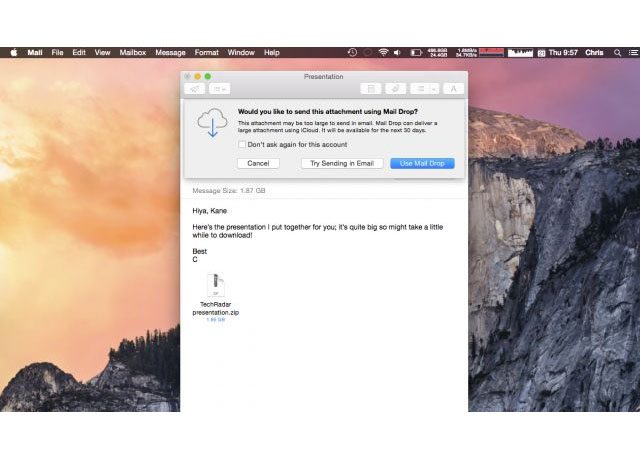Screen dimensions: 640x460
Task: Click Try Sending in Email button
Action: coord(342,163)
